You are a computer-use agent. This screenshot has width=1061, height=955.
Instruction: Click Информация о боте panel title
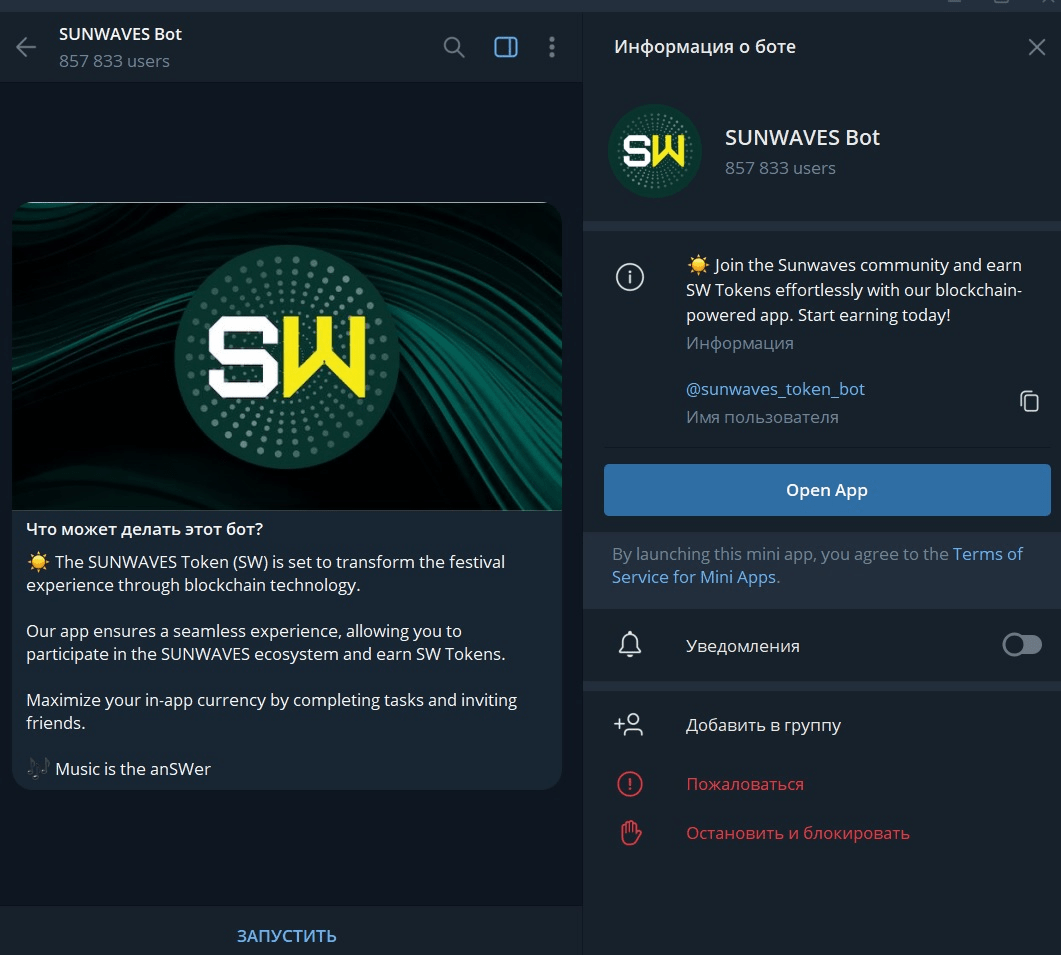[704, 47]
